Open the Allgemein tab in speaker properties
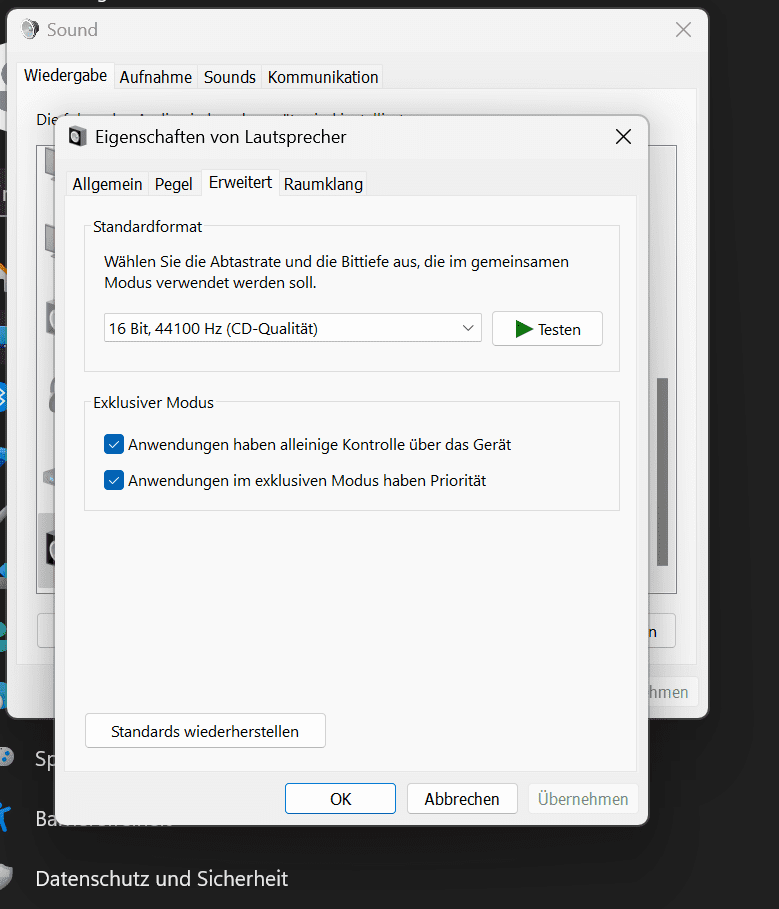Viewport: 779px width, 909px height. pyautogui.click(x=107, y=184)
